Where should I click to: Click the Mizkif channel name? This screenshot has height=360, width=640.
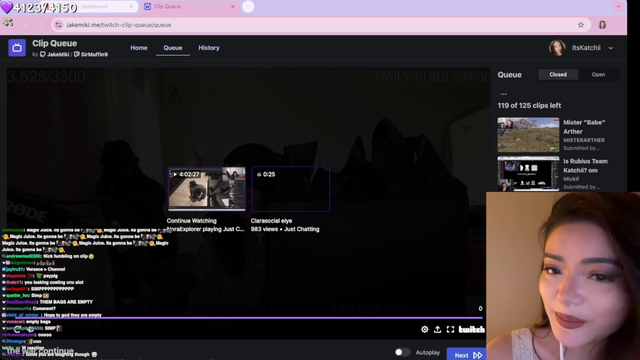571,179
